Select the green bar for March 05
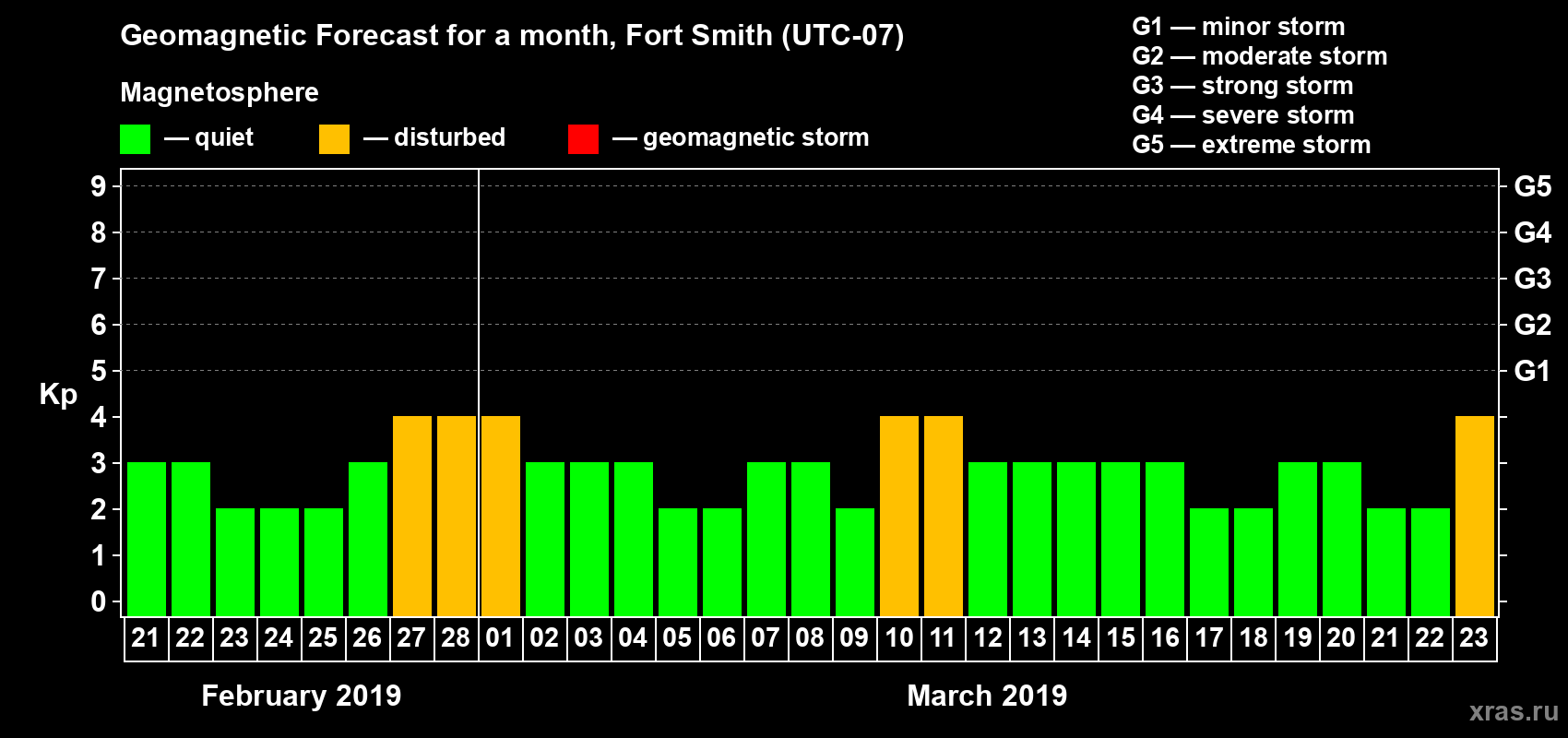1568x738 pixels. pyautogui.click(x=678, y=563)
